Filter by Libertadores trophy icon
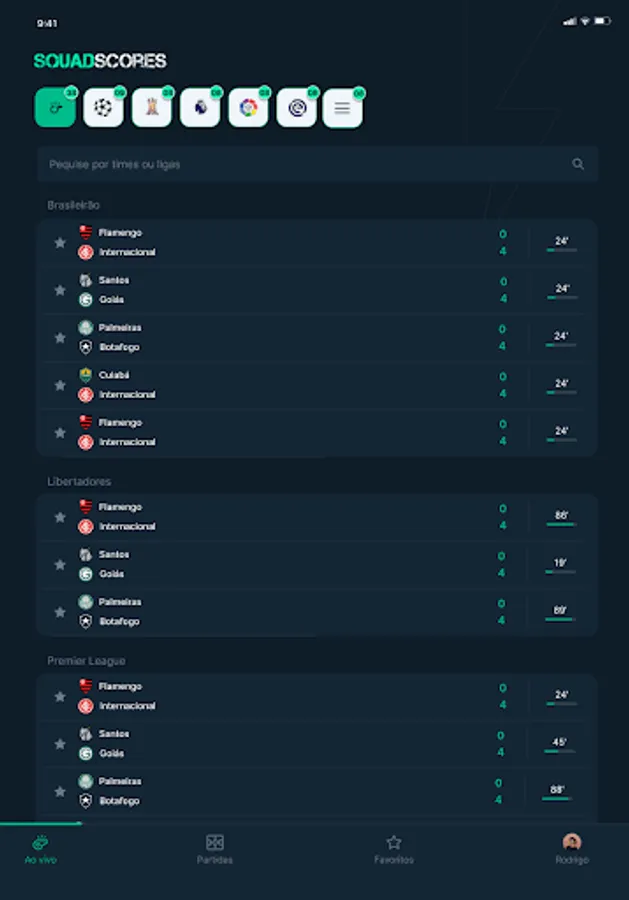The image size is (629, 900). [151, 108]
